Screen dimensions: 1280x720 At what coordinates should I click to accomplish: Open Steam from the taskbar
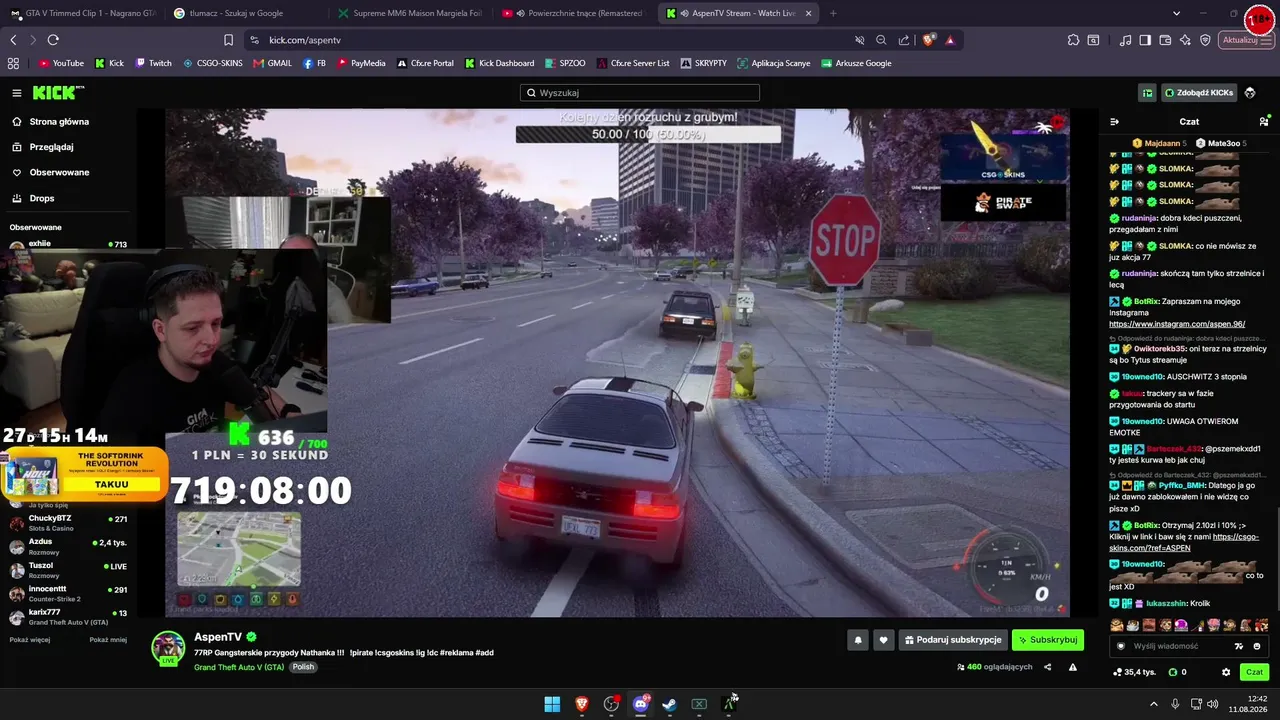pyautogui.click(x=669, y=704)
